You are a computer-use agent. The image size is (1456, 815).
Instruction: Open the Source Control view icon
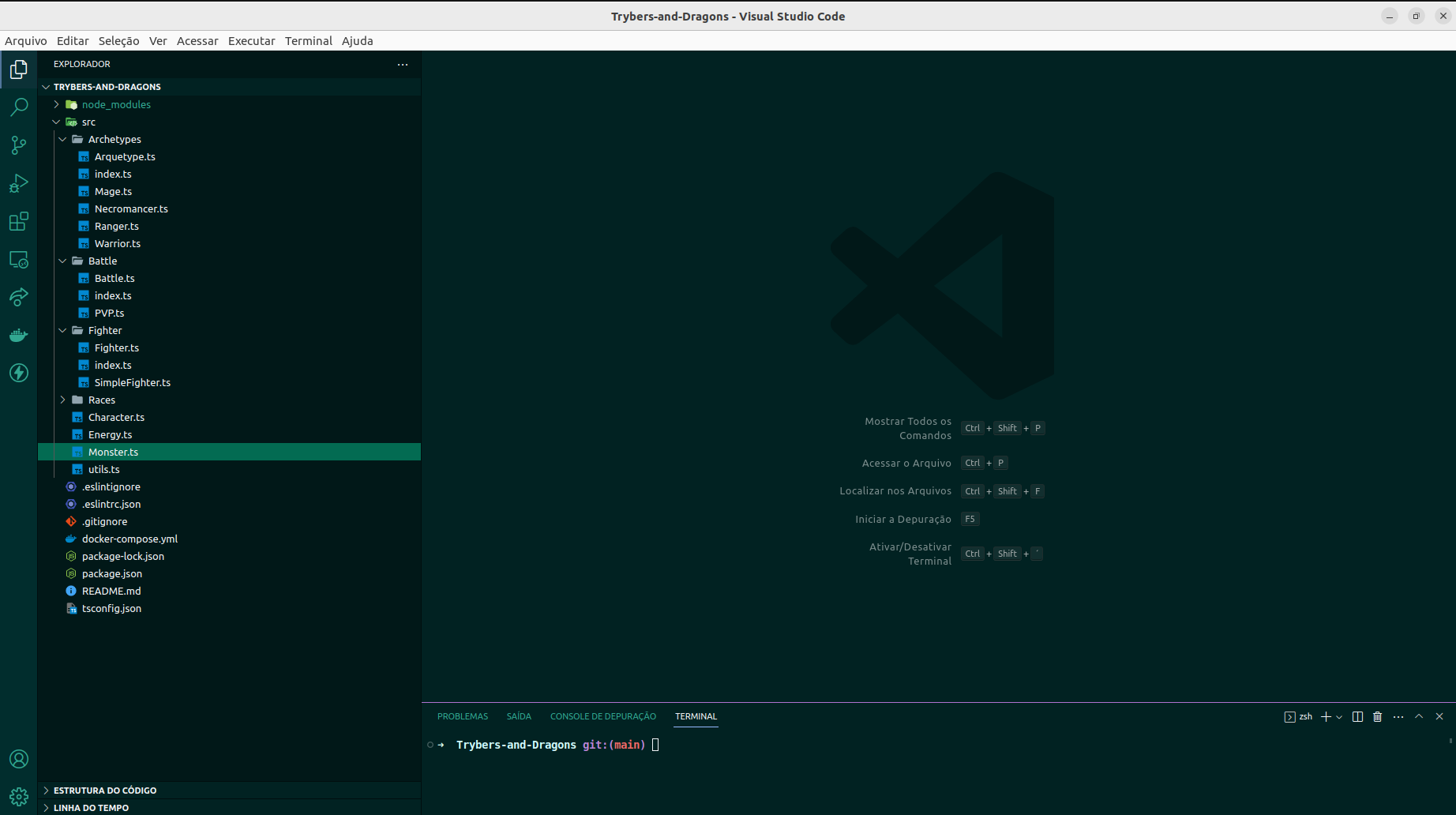point(19,145)
